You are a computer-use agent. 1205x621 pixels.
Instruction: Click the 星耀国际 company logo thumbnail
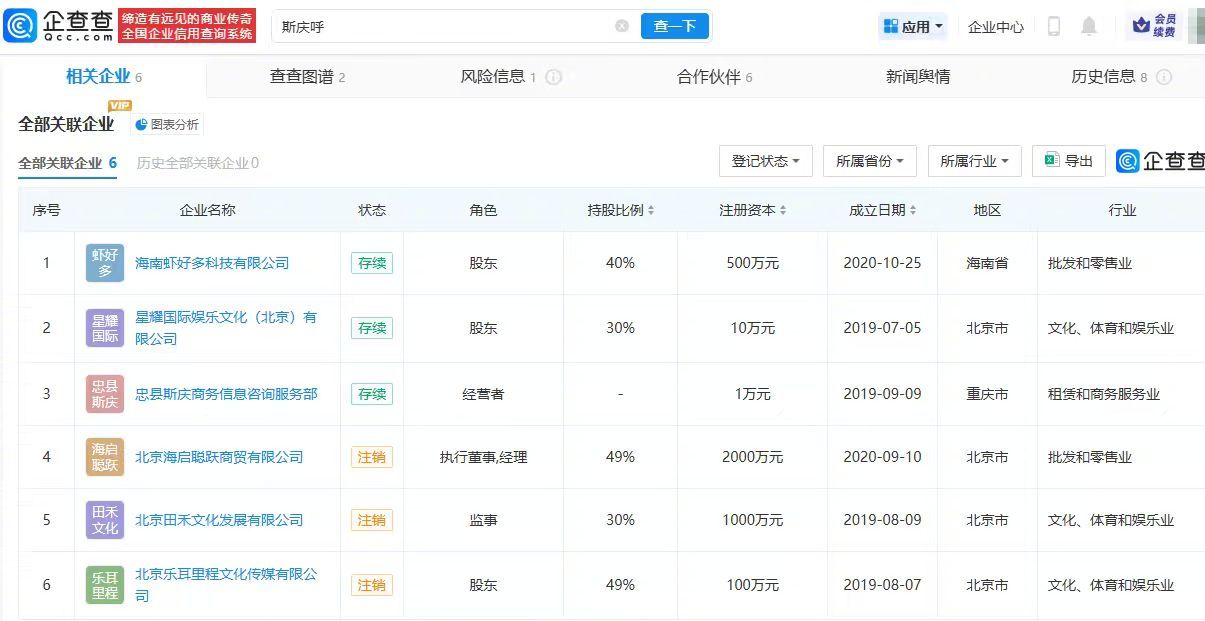pos(105,328)
